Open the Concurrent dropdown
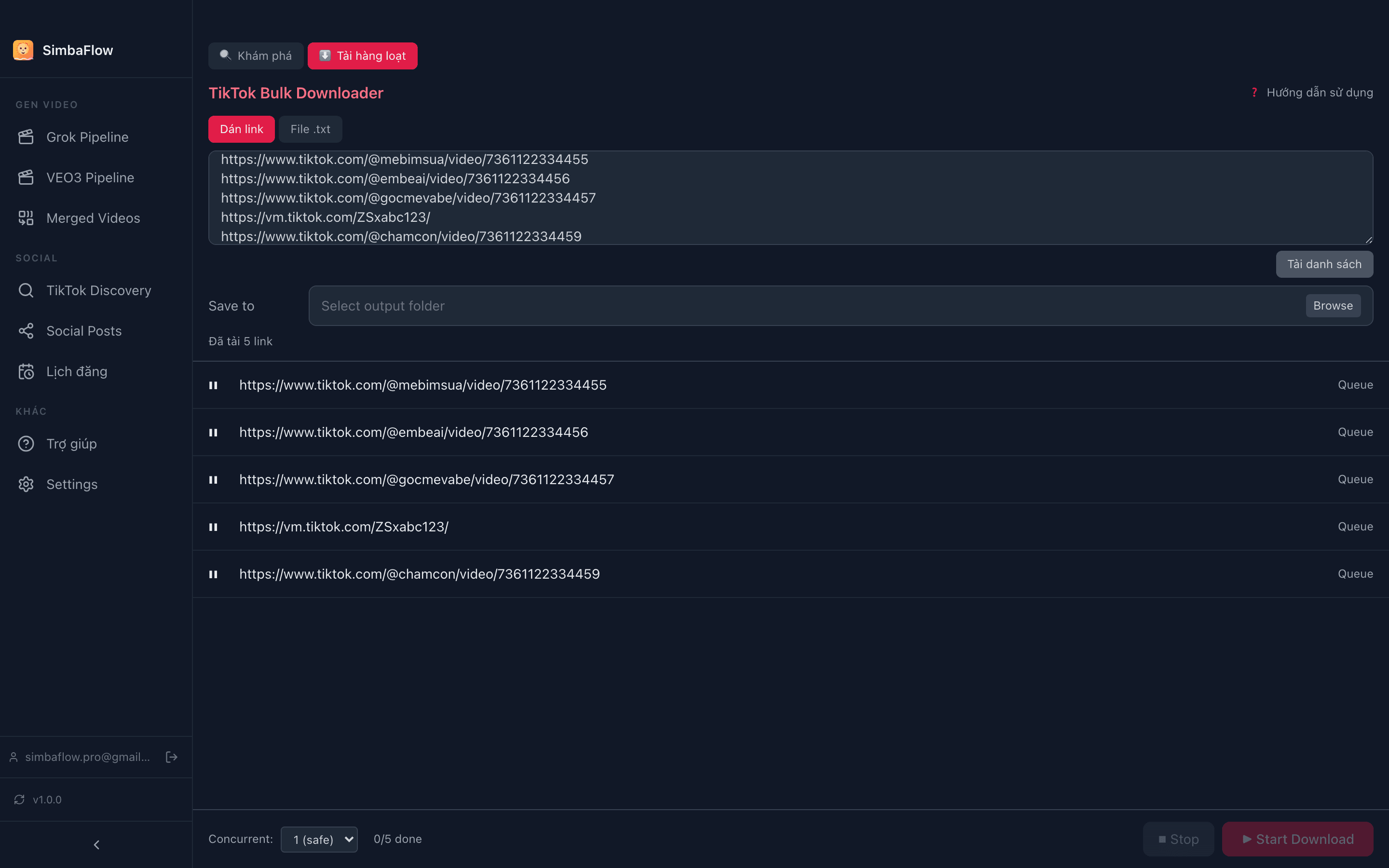This screenshot has width=1389, height=868. click(x=319, y=839)
